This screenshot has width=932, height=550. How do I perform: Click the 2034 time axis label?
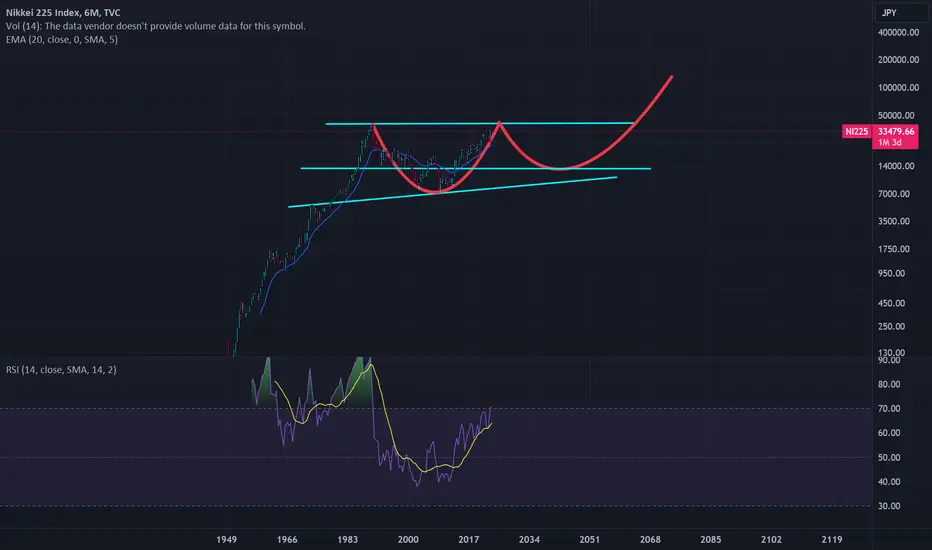(529, 539)
